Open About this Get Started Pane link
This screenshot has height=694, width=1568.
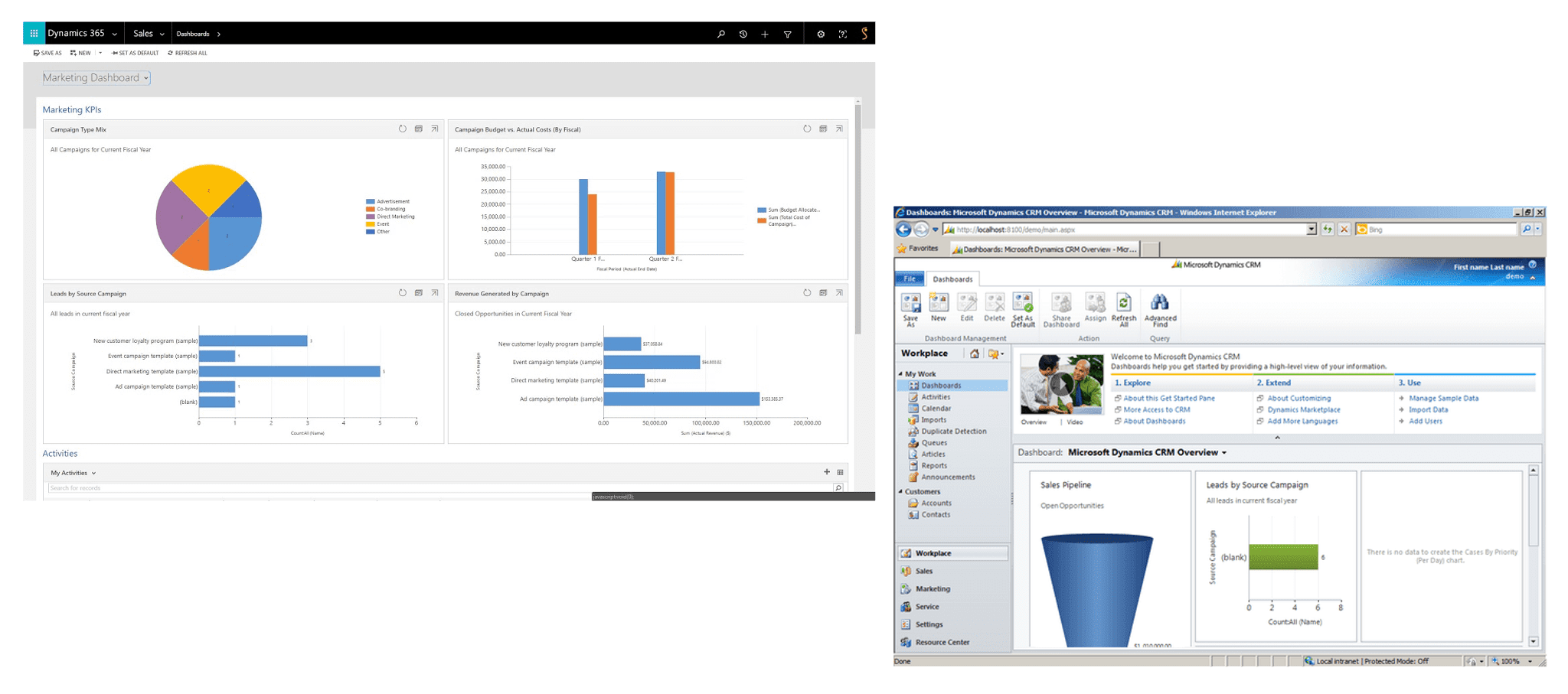[x=1168, y=398]
